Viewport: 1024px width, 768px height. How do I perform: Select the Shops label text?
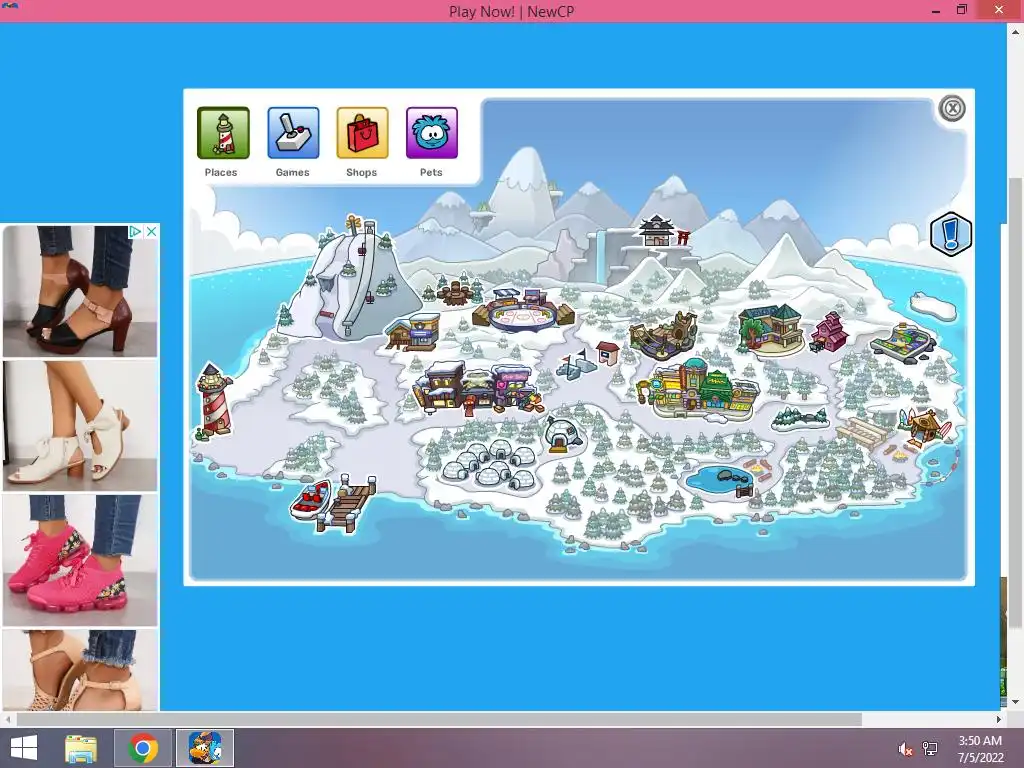[362, 172]
